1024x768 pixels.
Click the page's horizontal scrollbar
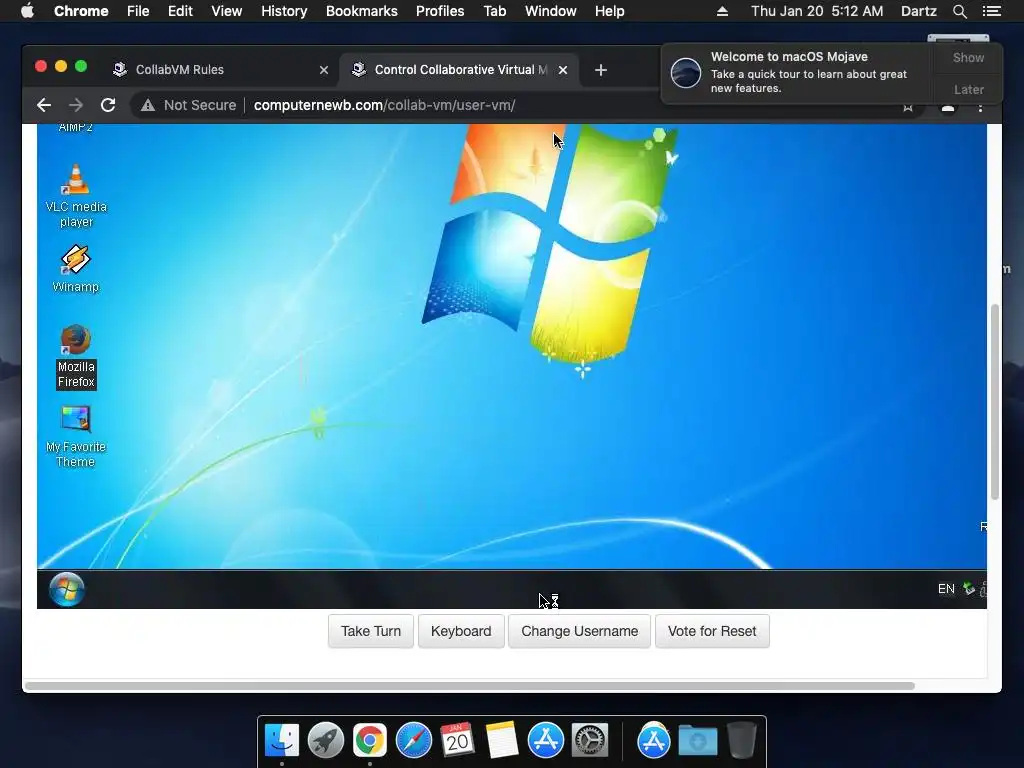pos(470,686)
